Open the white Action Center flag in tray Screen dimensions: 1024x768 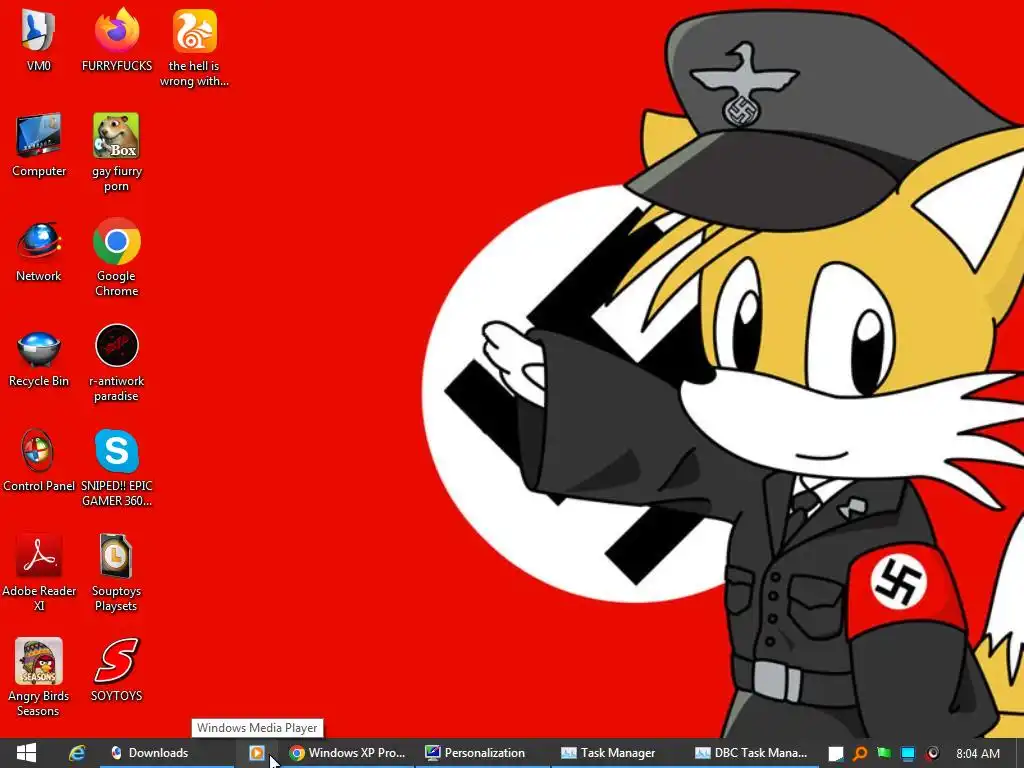point(836,754)
